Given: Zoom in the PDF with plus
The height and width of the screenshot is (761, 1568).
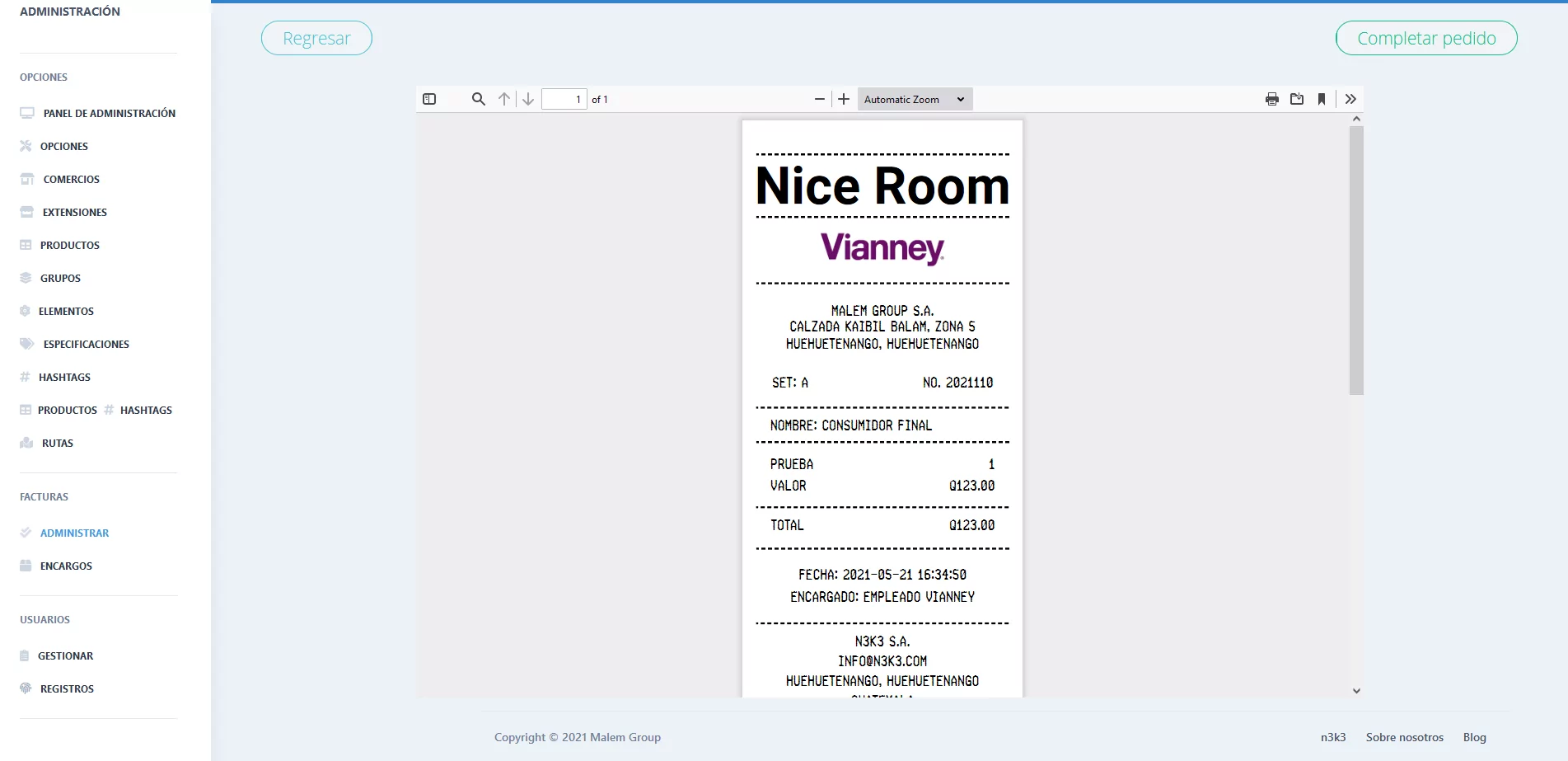Looking at the screenshot, I should click(x=844, y=99).
